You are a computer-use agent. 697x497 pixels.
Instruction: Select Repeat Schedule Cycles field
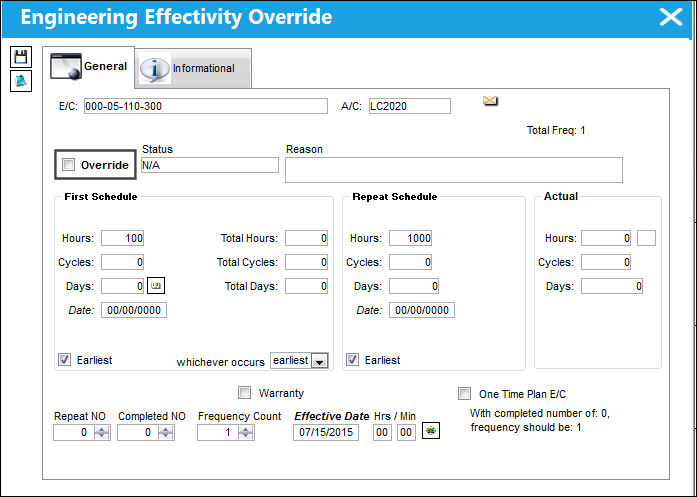(x=410, y=262)
